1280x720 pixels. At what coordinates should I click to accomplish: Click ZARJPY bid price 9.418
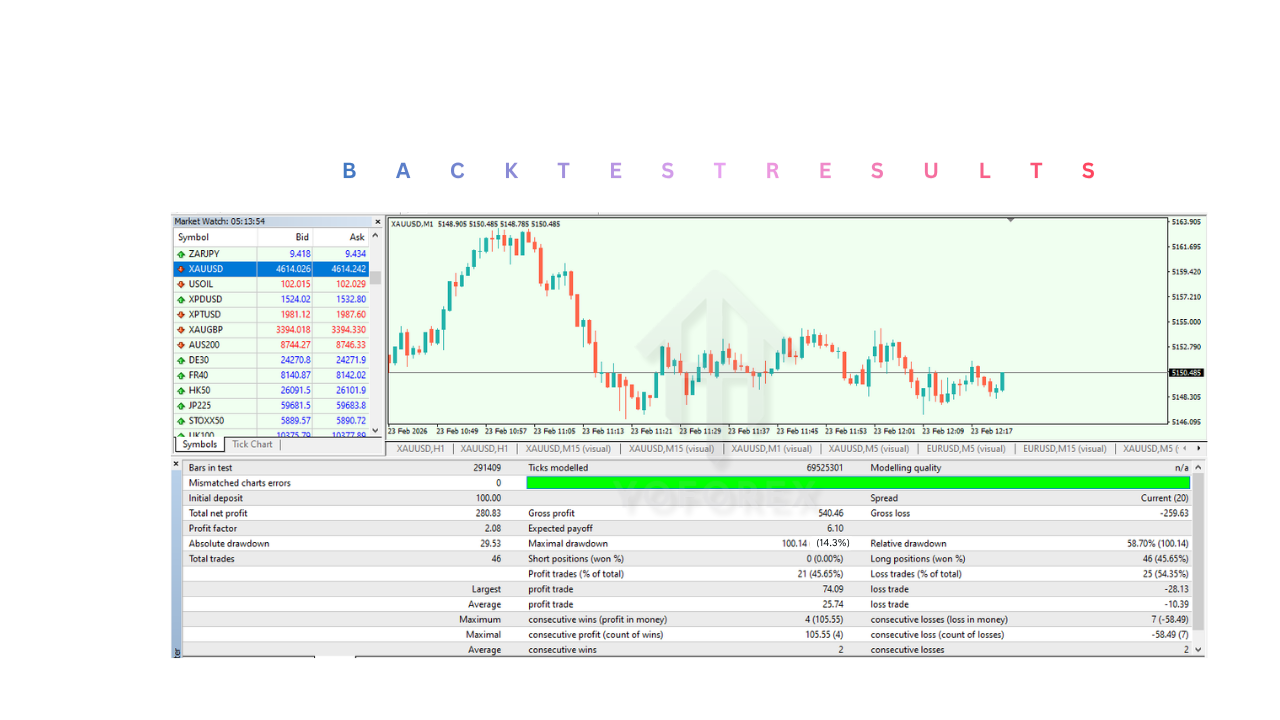300,254
